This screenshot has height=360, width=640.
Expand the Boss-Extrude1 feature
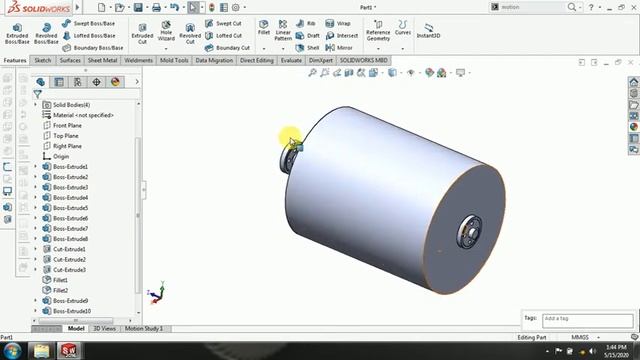pyautogui.click(x=36, y=167)
